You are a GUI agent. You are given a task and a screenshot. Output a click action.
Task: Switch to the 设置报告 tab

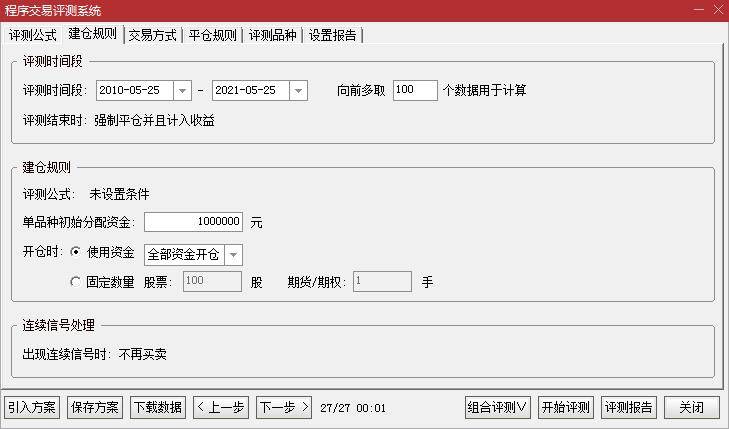[x=332, y=35]
